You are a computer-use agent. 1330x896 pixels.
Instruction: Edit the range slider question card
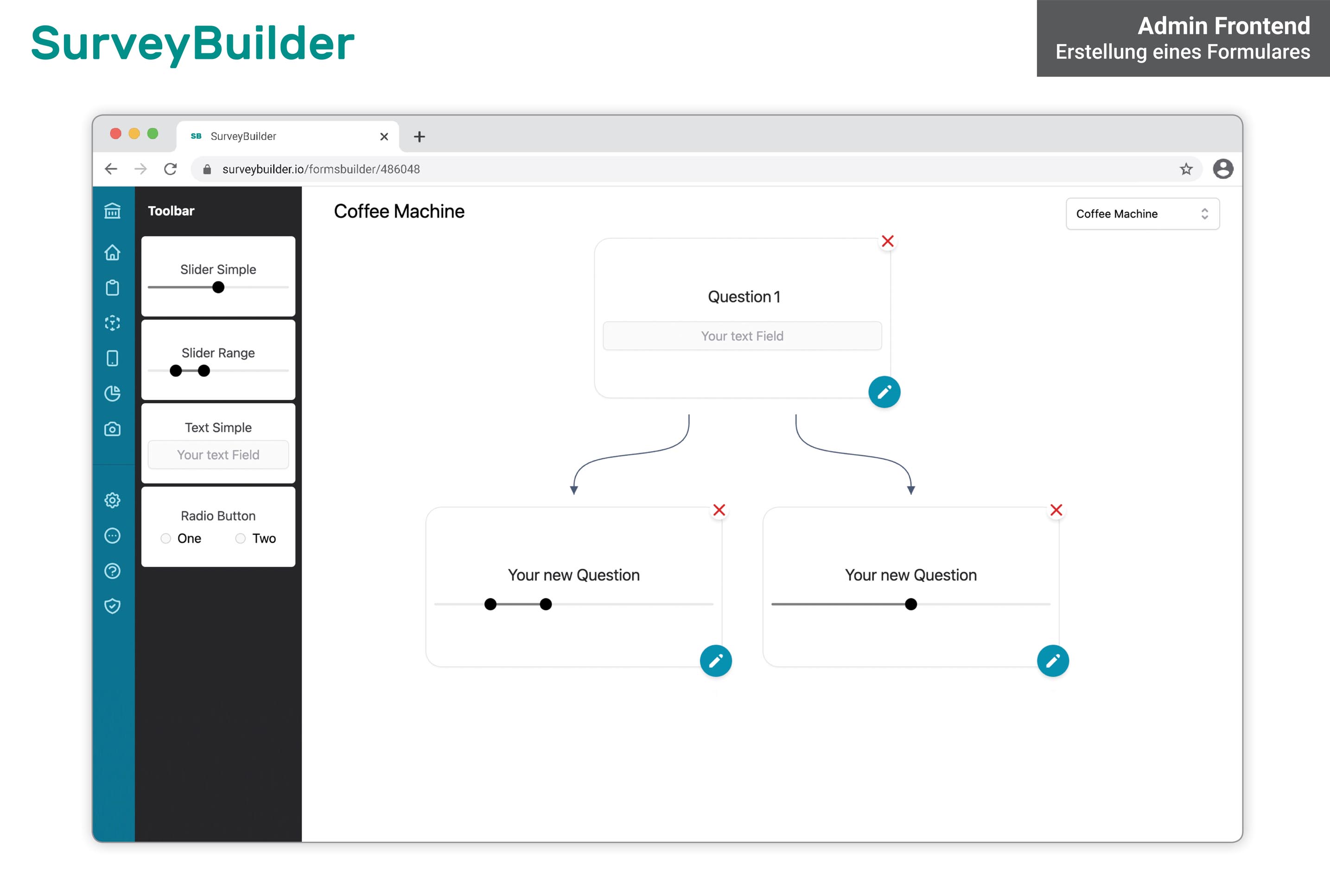pos(716,661)
